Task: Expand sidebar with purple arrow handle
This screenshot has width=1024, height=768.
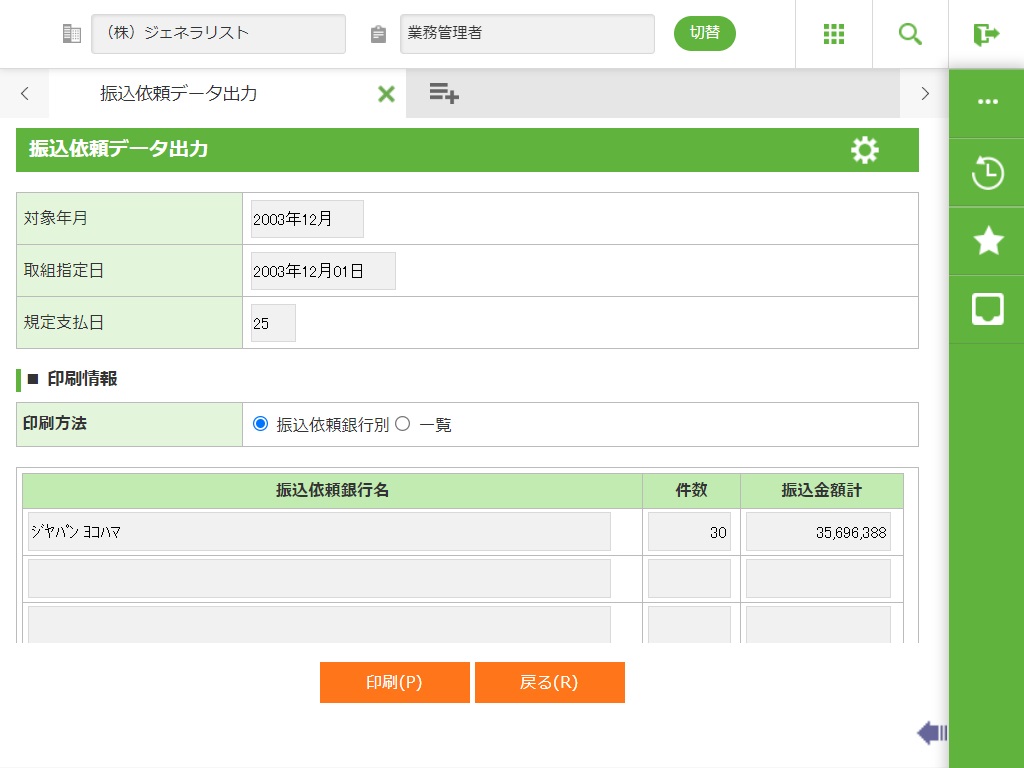Action: (x=931, y=734)
